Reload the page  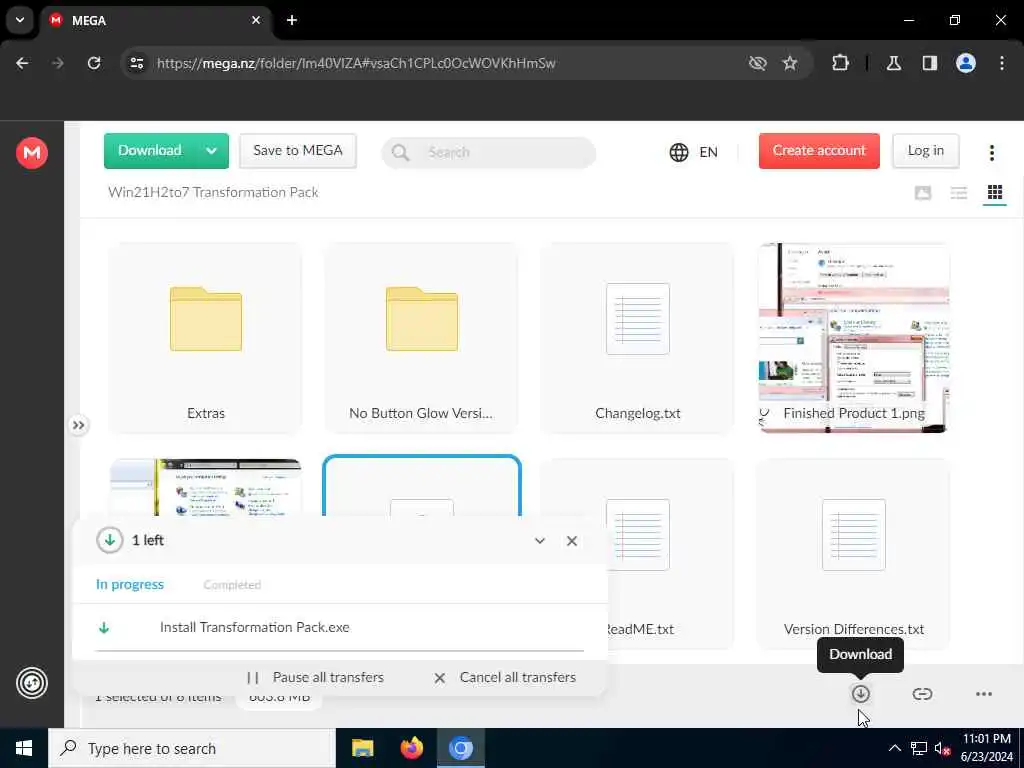pyautogui.click(x=94, y=63)
